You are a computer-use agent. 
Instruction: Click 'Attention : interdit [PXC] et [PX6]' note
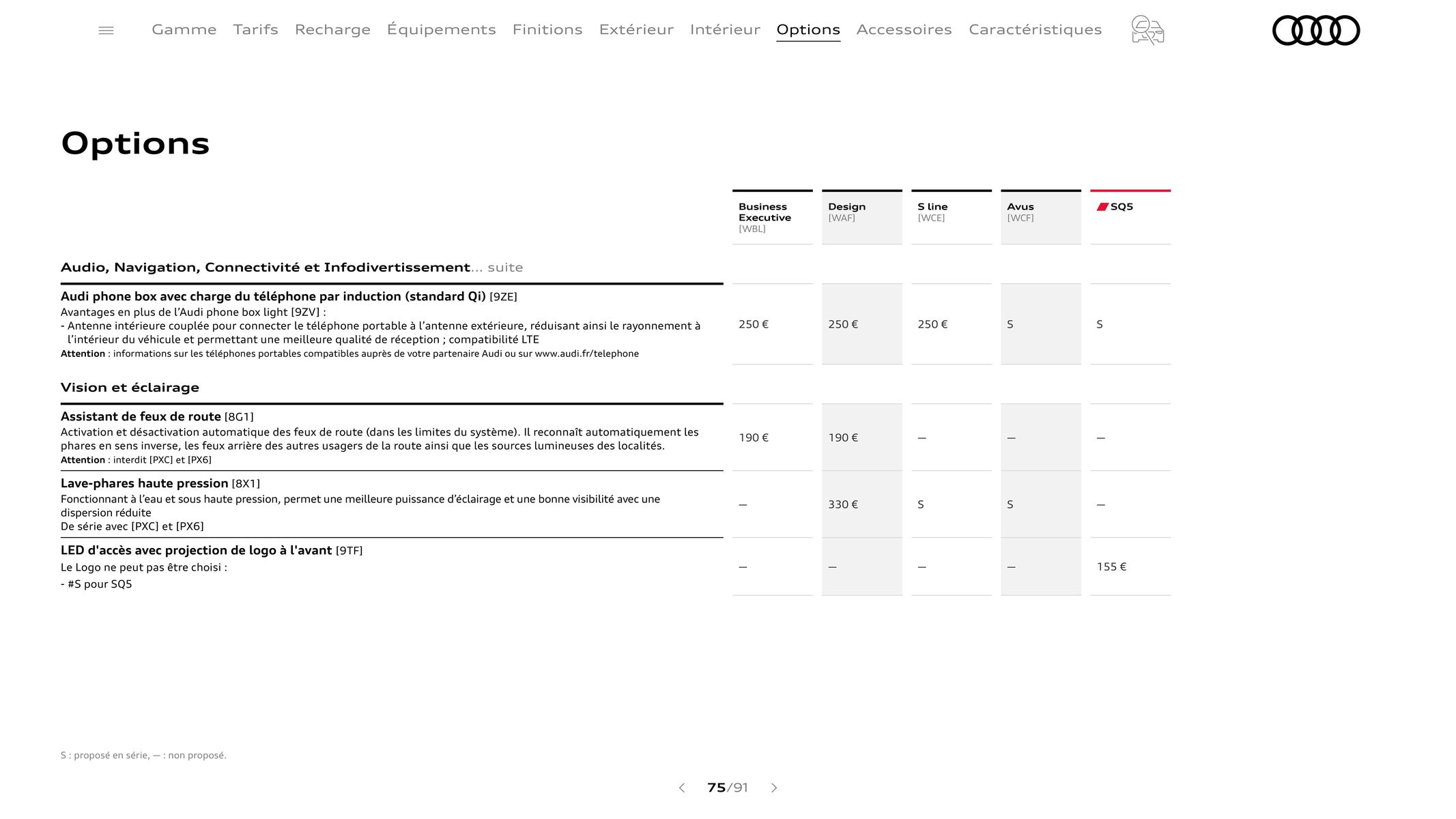pos(136,460)
